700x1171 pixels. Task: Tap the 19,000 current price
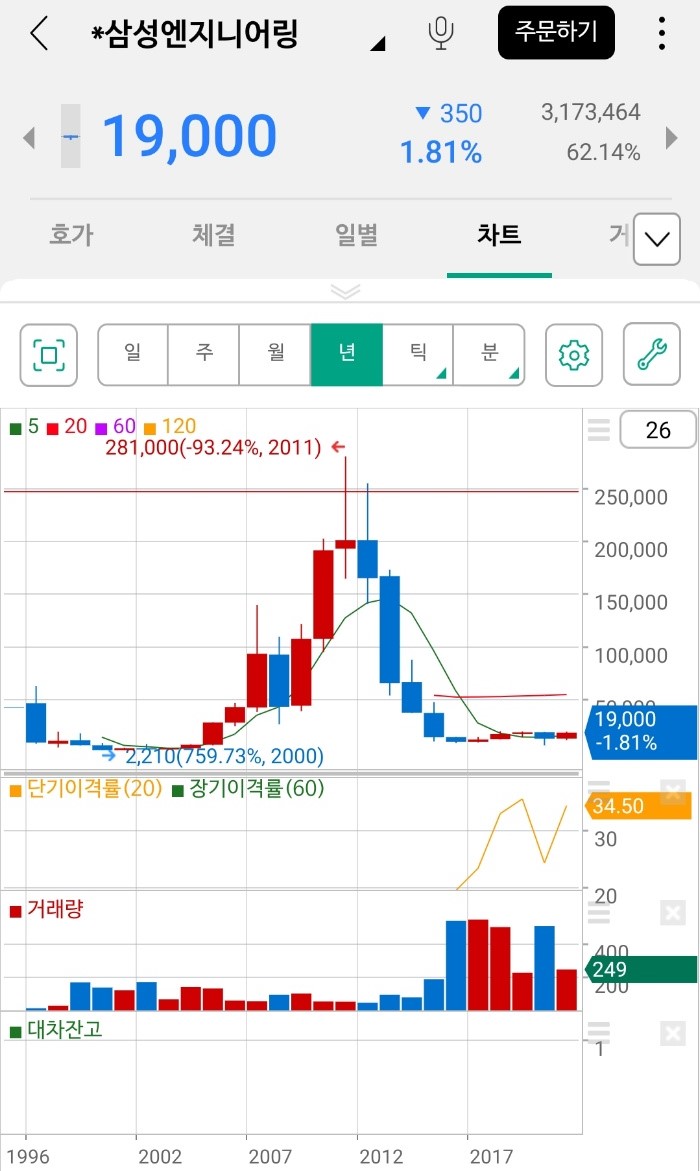tap(189, 136)
